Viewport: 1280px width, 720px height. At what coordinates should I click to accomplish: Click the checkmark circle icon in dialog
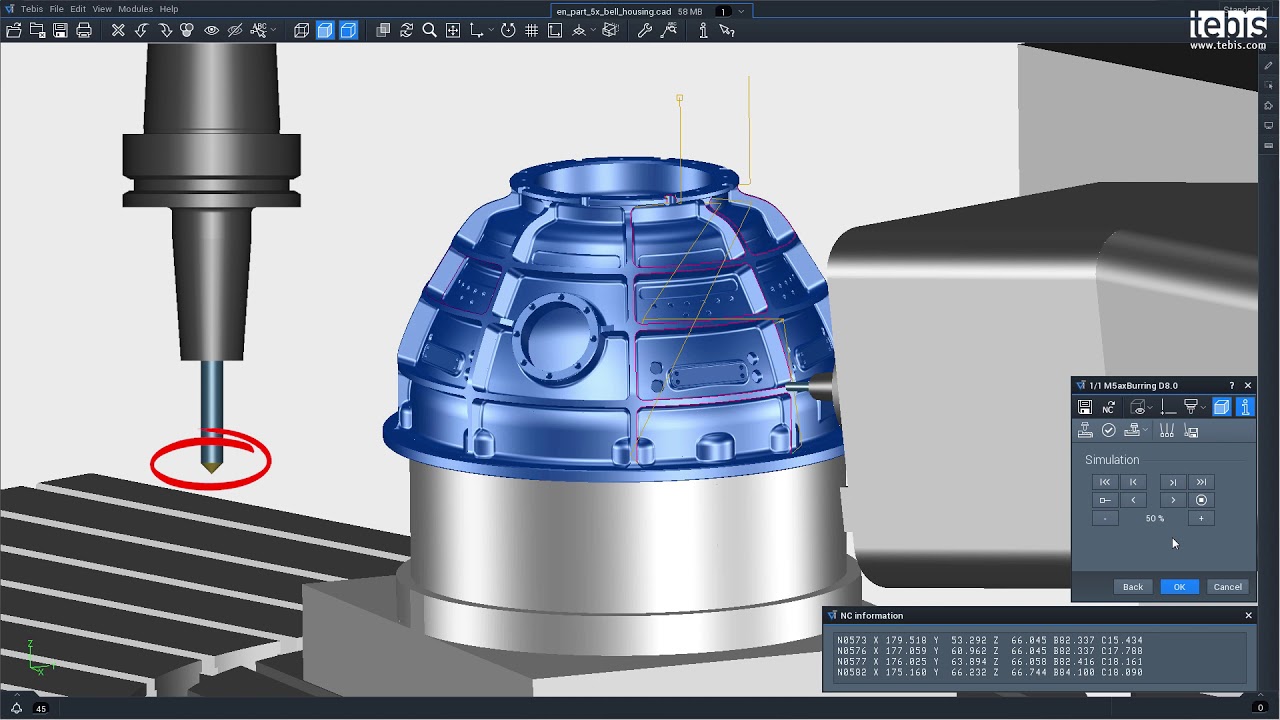(x=1109, y=430)
